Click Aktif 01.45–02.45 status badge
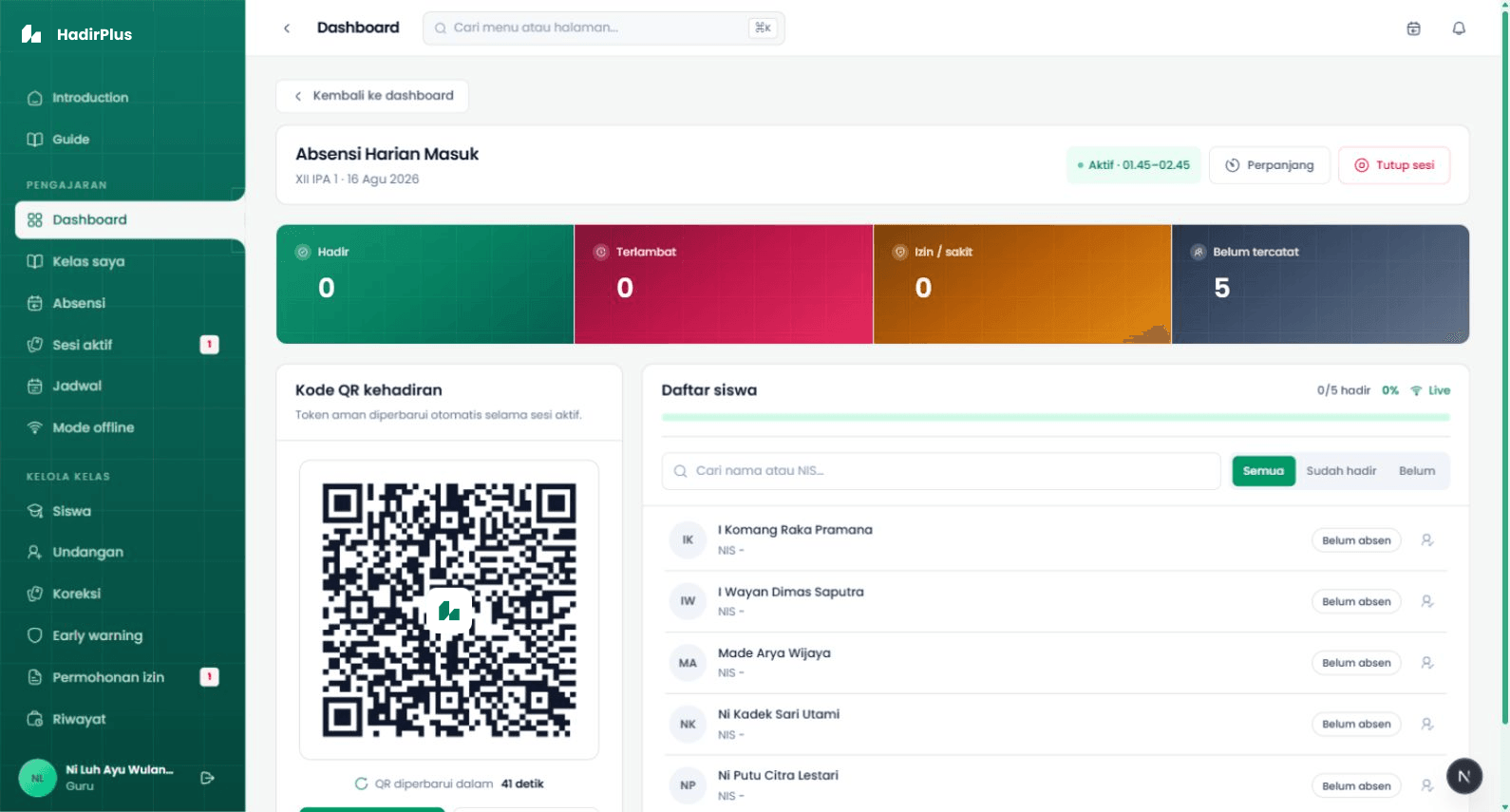Screen dimensions: 1510x812 pos(1134,165)
